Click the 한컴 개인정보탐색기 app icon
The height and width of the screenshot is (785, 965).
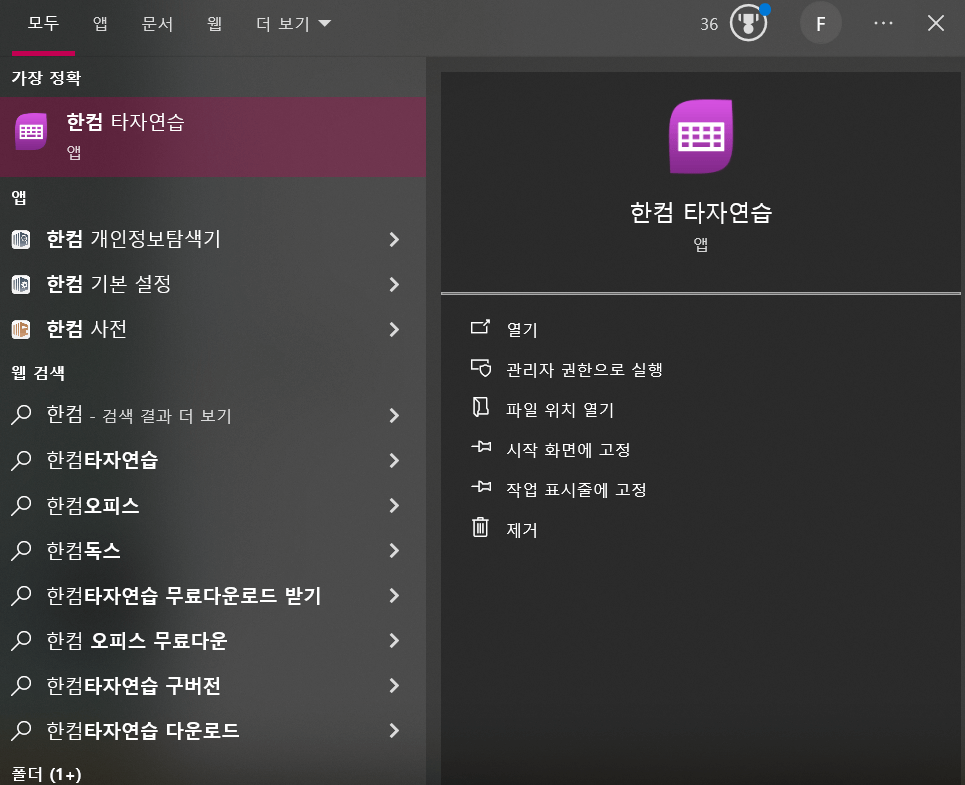pyautogui.click(x=22, y=240)
